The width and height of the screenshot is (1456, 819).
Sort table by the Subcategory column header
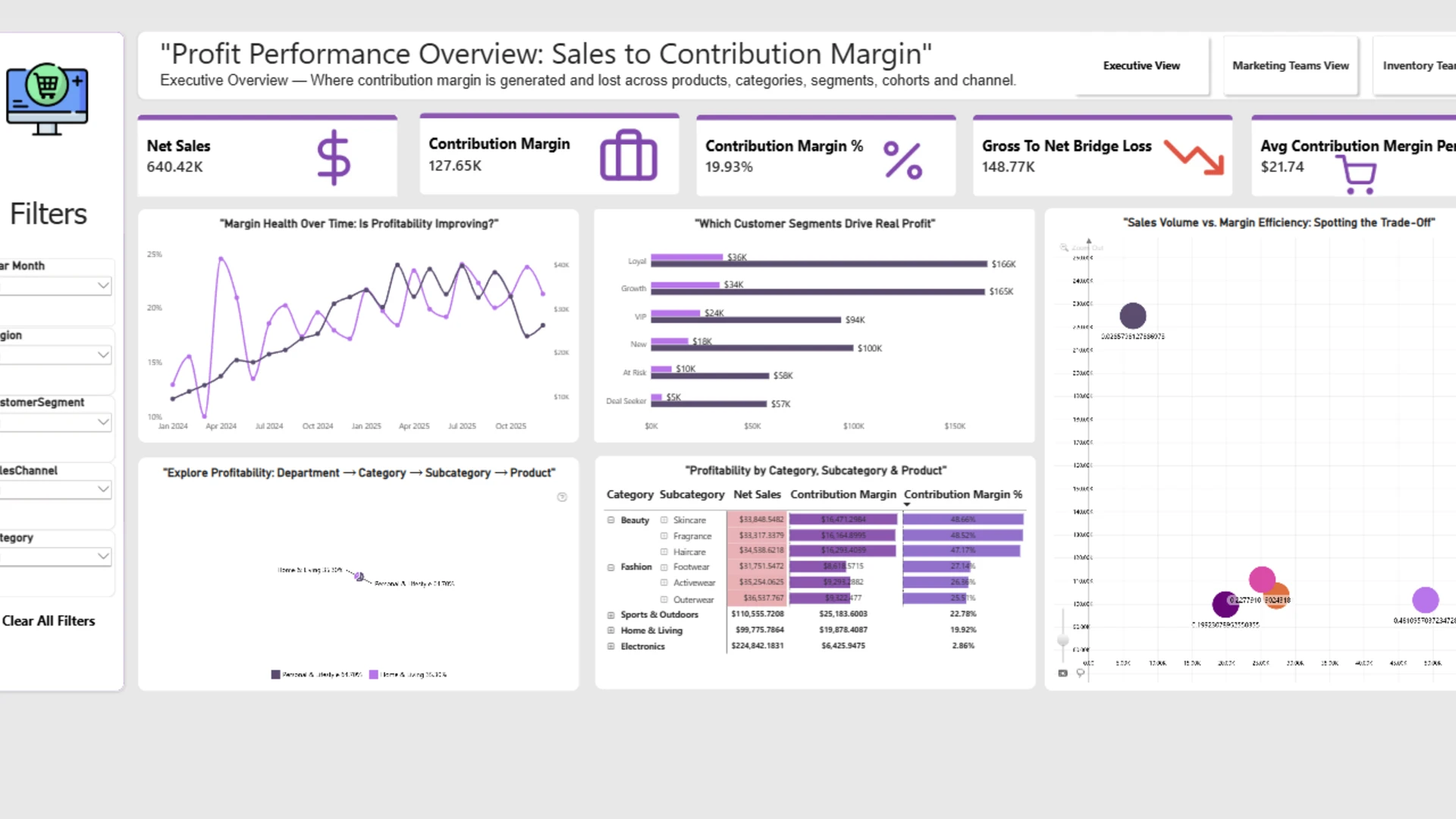[x=692, y=494]
